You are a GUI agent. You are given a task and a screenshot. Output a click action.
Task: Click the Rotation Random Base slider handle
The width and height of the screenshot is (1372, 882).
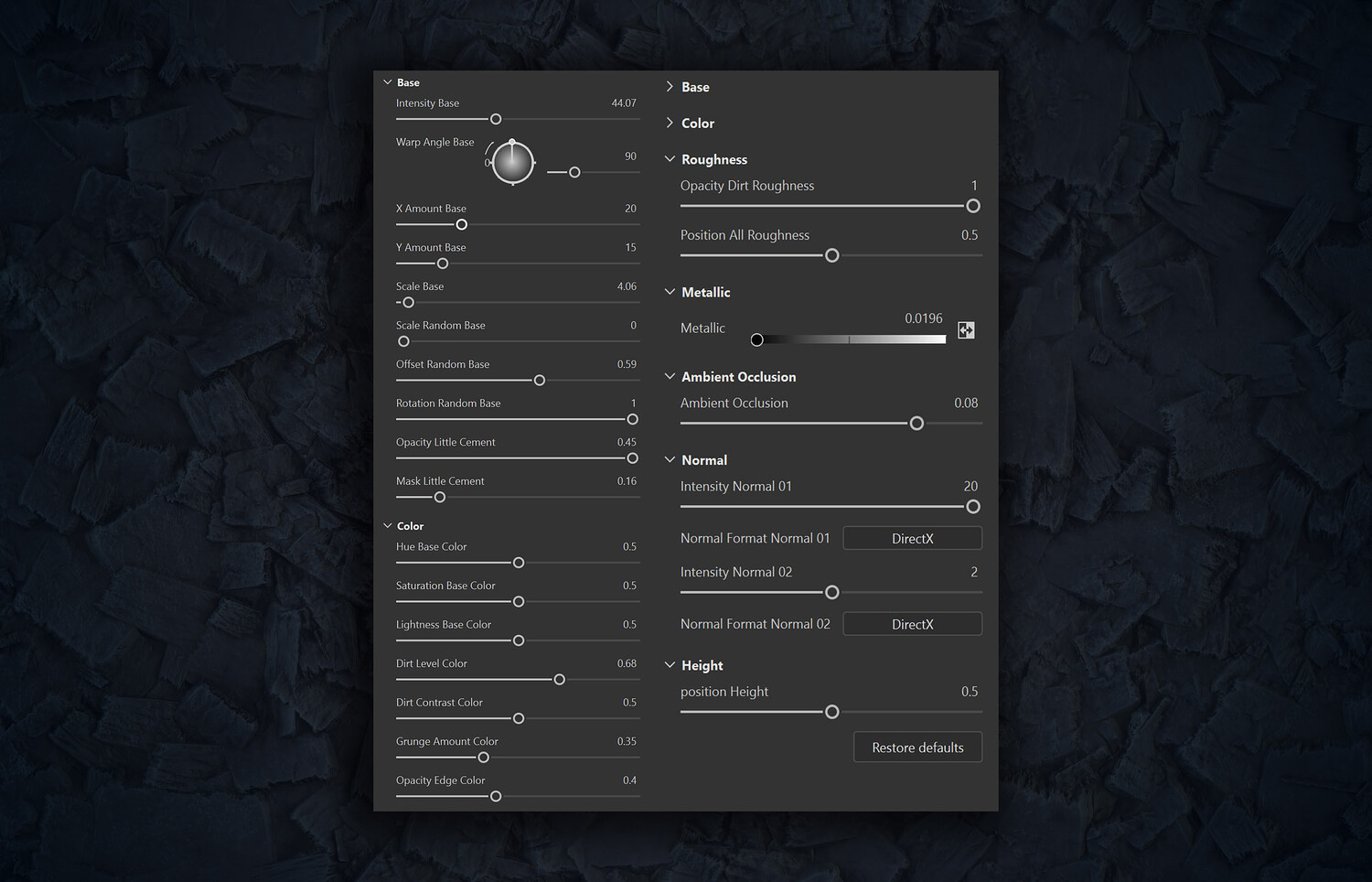pyautogui.click(x=632, y=419)
